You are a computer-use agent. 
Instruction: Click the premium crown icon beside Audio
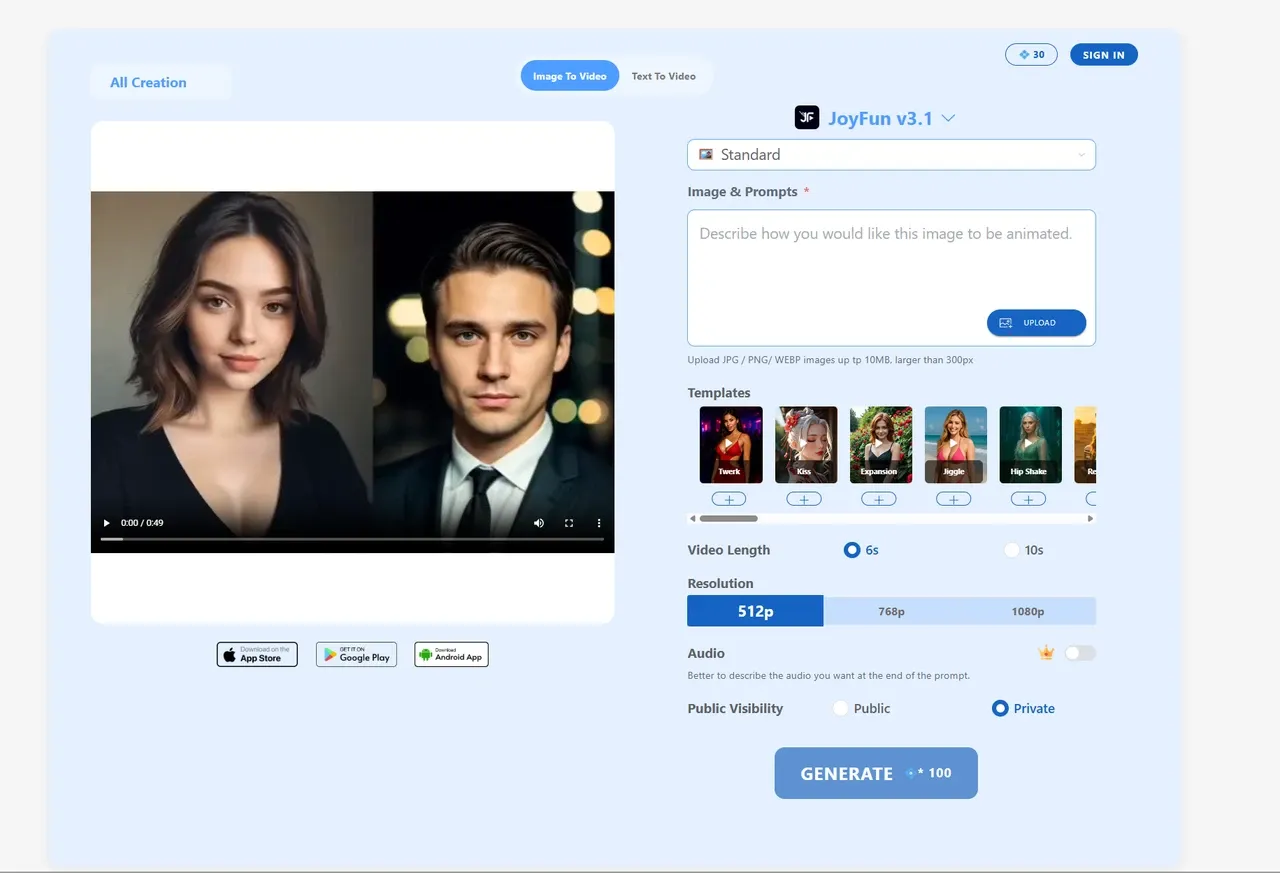pos(1047,653)
